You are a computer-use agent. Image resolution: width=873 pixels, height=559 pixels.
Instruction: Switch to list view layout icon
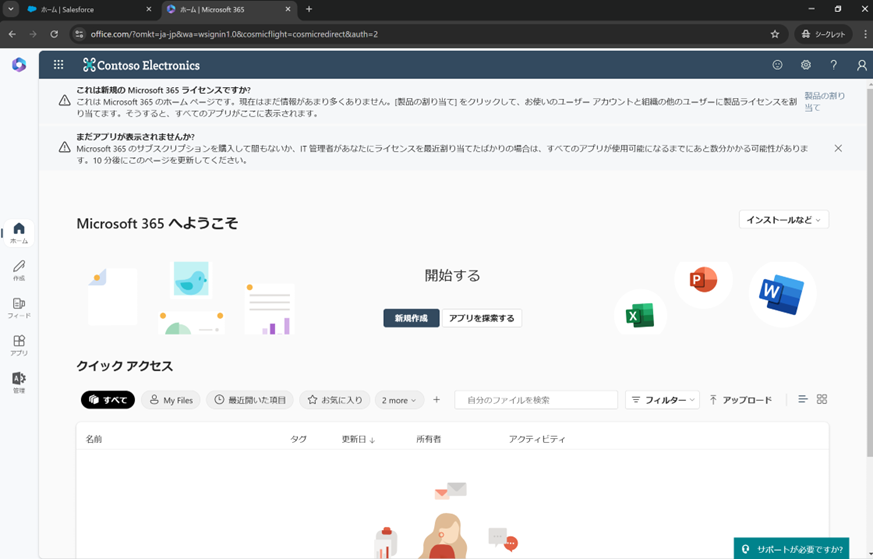click(802, 399)
